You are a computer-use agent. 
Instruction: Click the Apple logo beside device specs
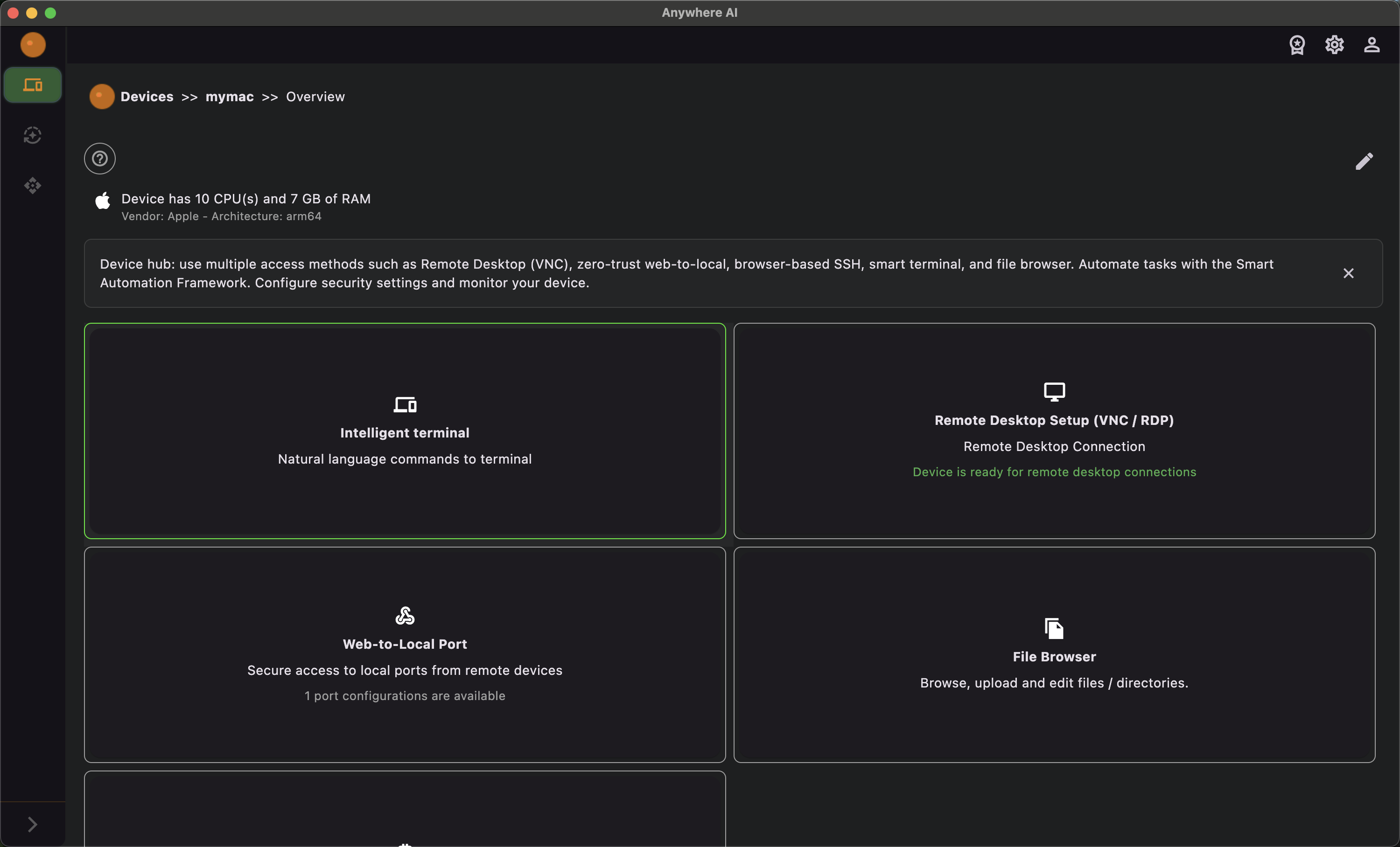(x=103, y=201)
